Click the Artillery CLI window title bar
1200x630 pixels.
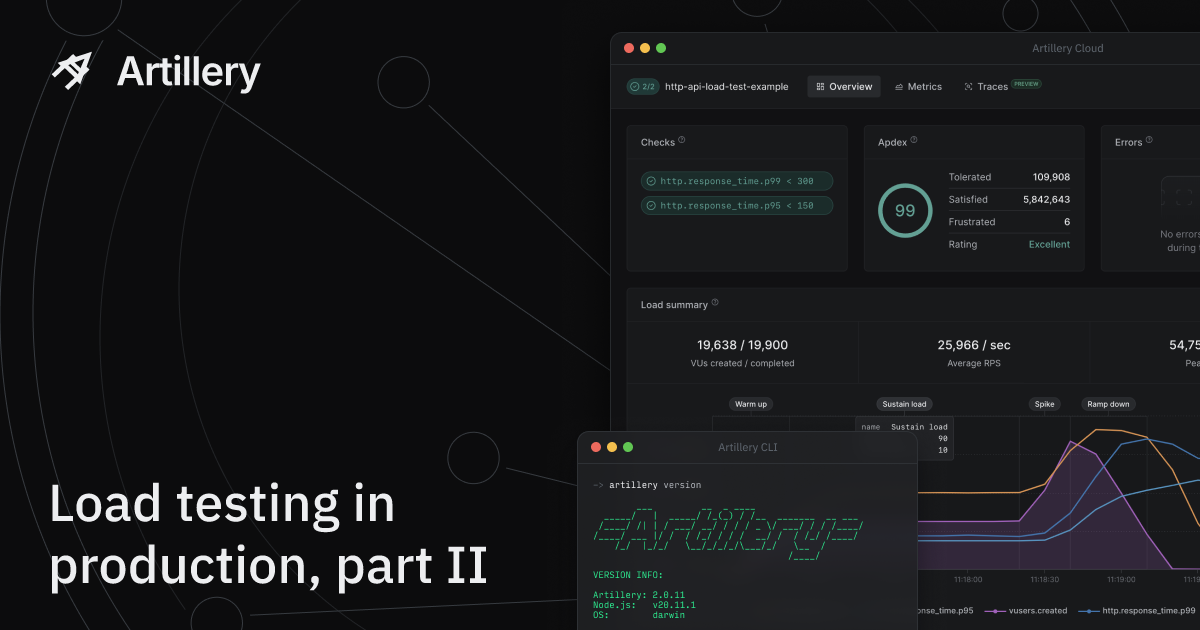747,447
